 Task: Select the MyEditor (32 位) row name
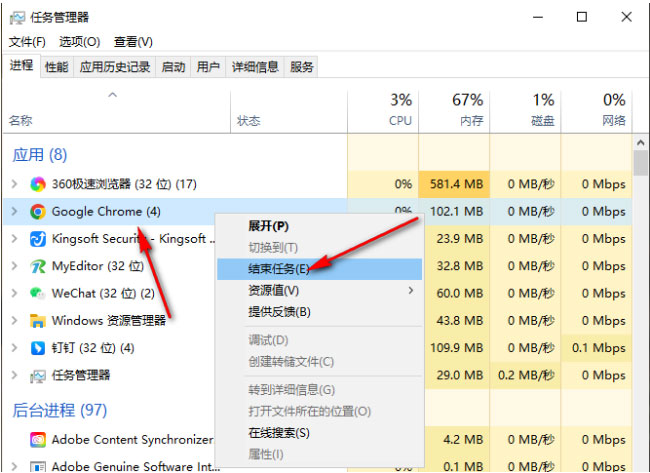click(x=97, y=266)
